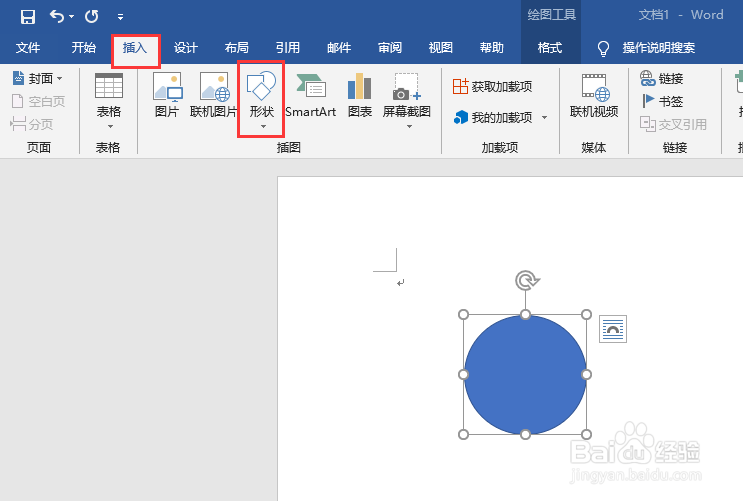The image size is (743, 501).
Task: Insert a 交叉引用 cross-reference
Action: point(673,124)
